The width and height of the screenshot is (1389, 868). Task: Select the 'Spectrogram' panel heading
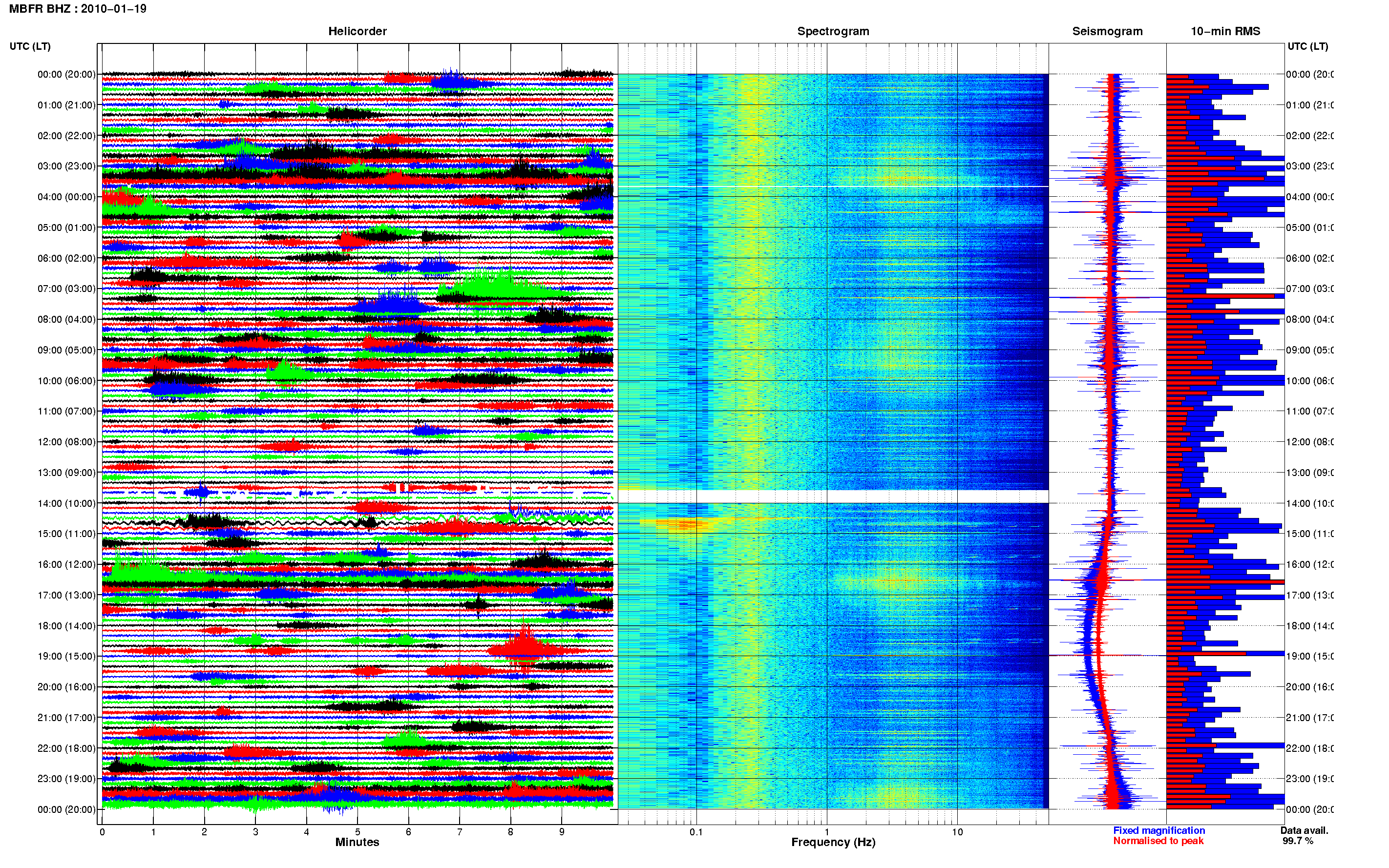pyautogui.click(x=833, y=31)
